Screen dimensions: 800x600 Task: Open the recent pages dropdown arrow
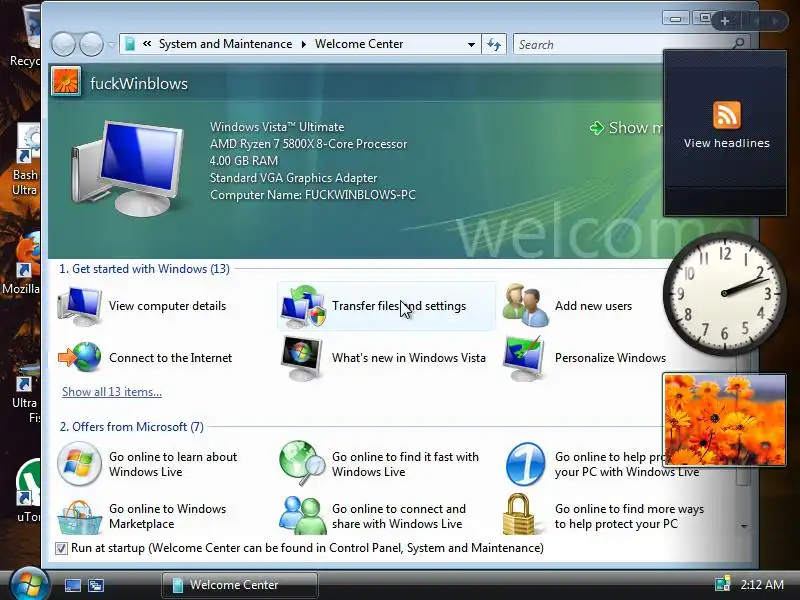pos(111,45)
